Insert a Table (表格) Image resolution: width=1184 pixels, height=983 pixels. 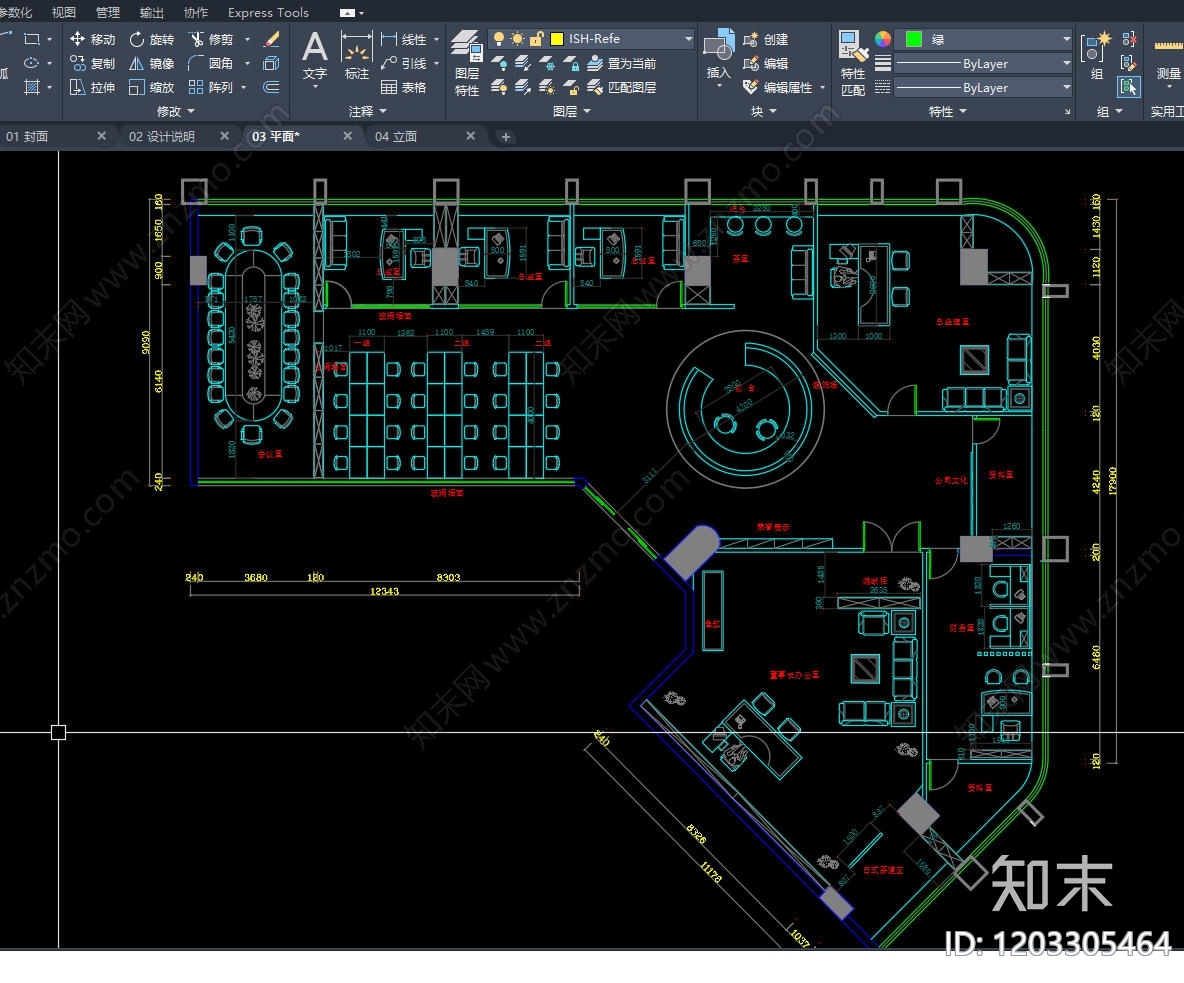coord(404,88)
